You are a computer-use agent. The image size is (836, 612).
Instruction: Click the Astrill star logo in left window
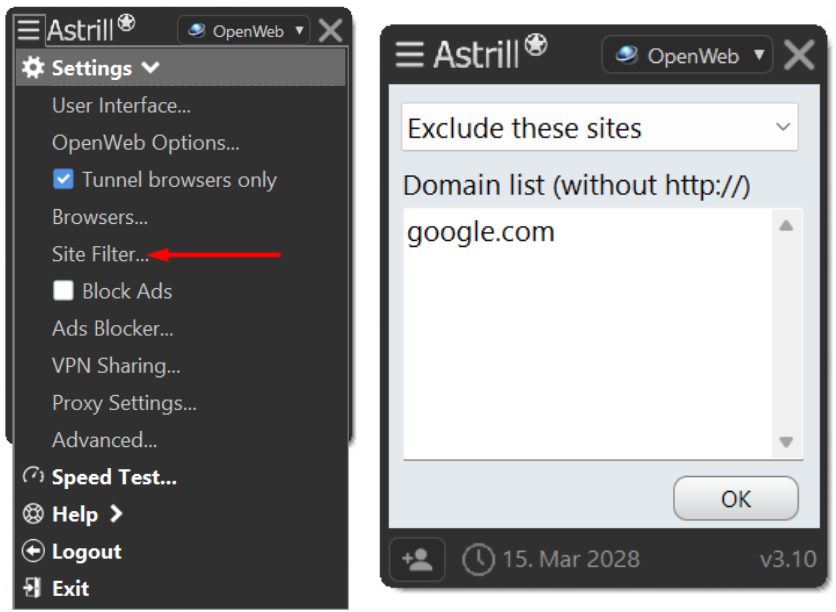pos(126,23)
